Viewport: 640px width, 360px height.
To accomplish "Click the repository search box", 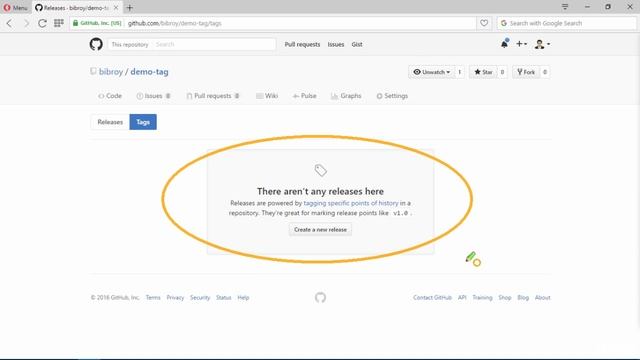I will pos(191,44).
